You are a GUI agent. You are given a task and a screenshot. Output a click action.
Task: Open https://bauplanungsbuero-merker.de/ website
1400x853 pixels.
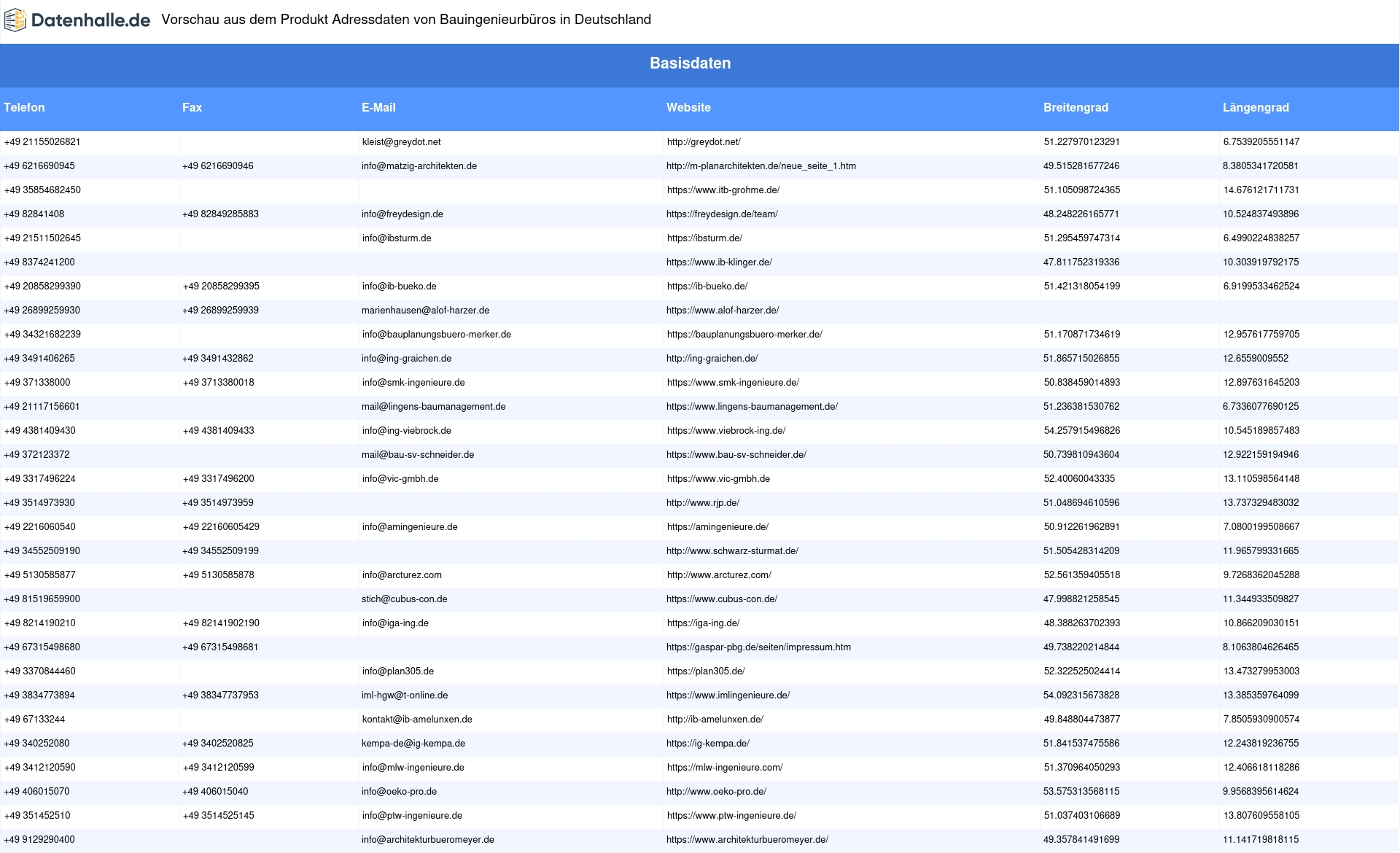pyautogui.click(x=744, y=335)
